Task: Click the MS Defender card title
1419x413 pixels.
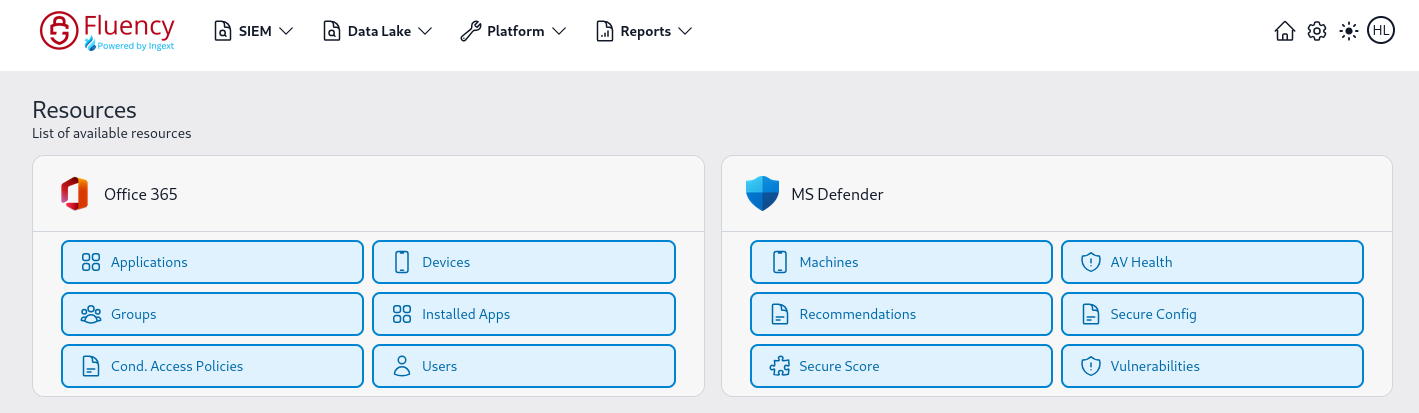Action: [x=837, y=194]
